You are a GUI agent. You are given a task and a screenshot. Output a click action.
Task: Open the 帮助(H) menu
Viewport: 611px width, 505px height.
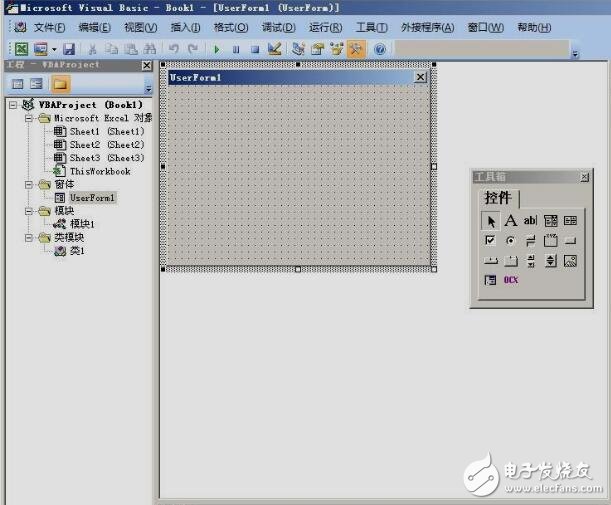[534, 27]
